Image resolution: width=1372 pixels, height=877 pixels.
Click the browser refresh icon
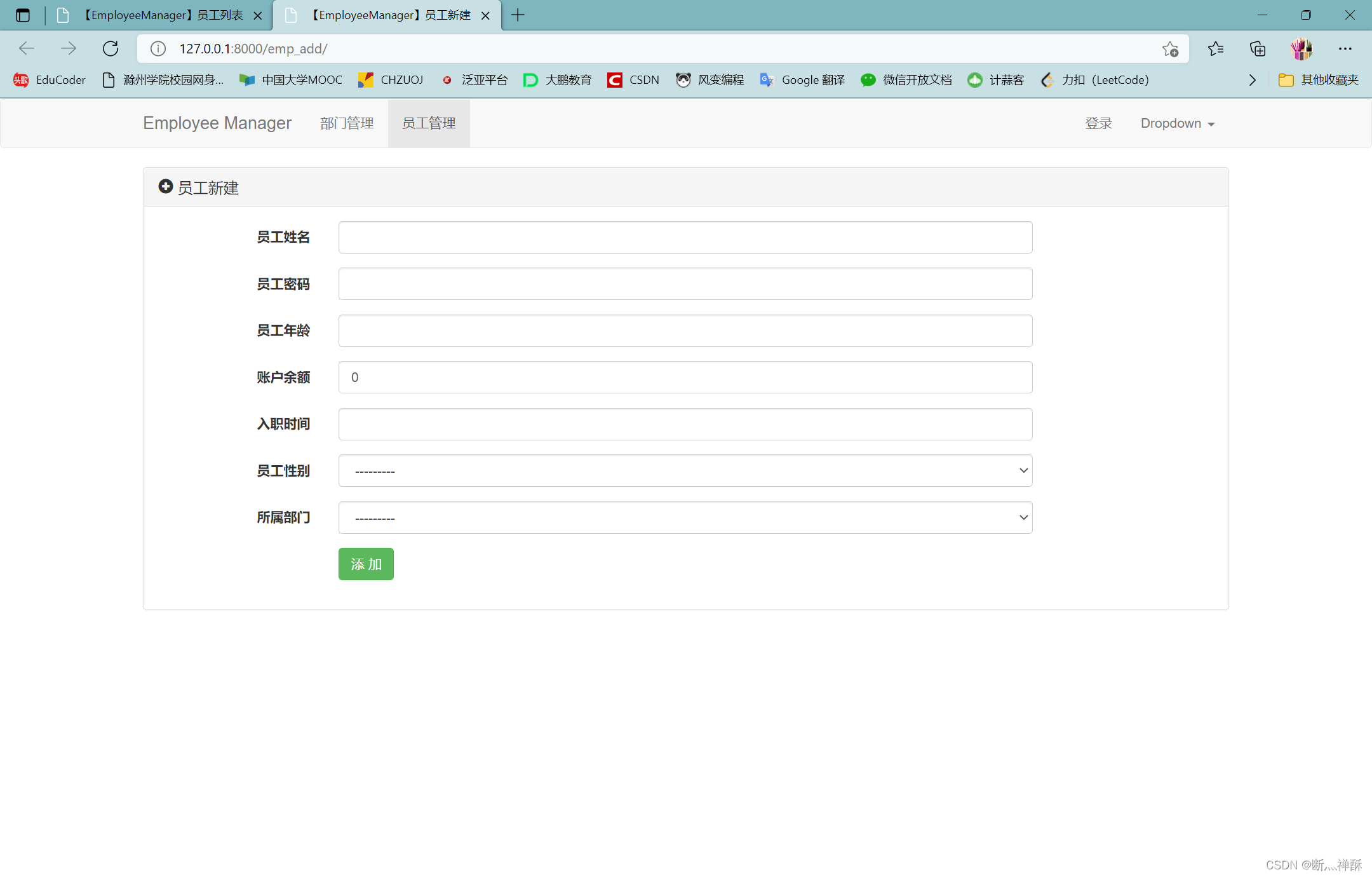[111, 48]
